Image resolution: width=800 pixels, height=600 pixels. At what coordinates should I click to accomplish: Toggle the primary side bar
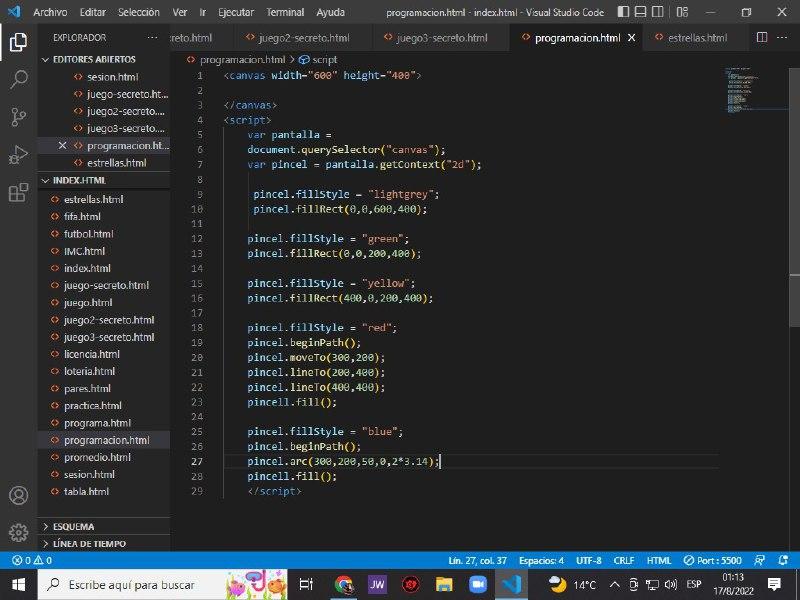click(623, 12)
